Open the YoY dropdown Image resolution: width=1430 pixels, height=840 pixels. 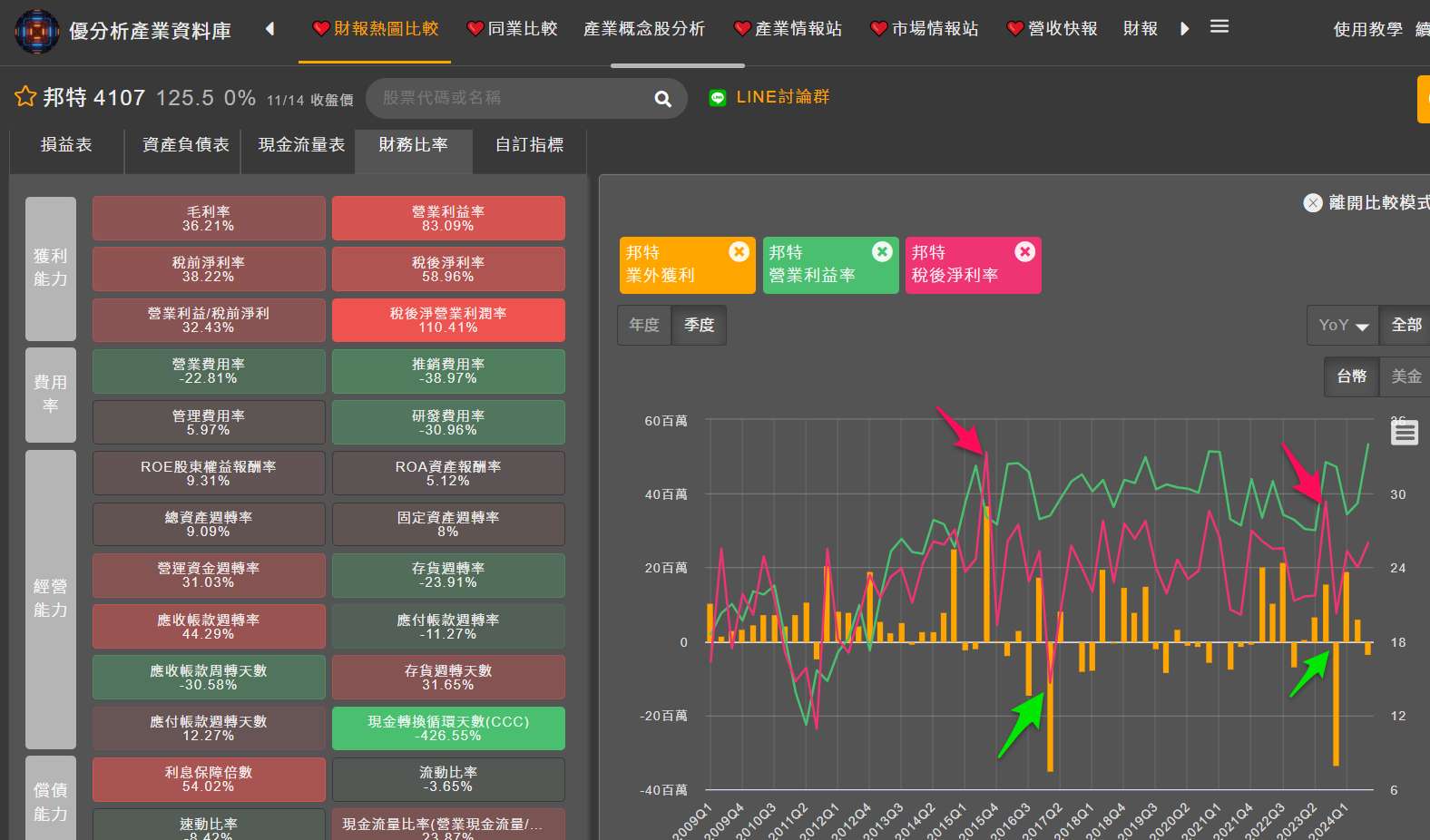point(1343,325)
